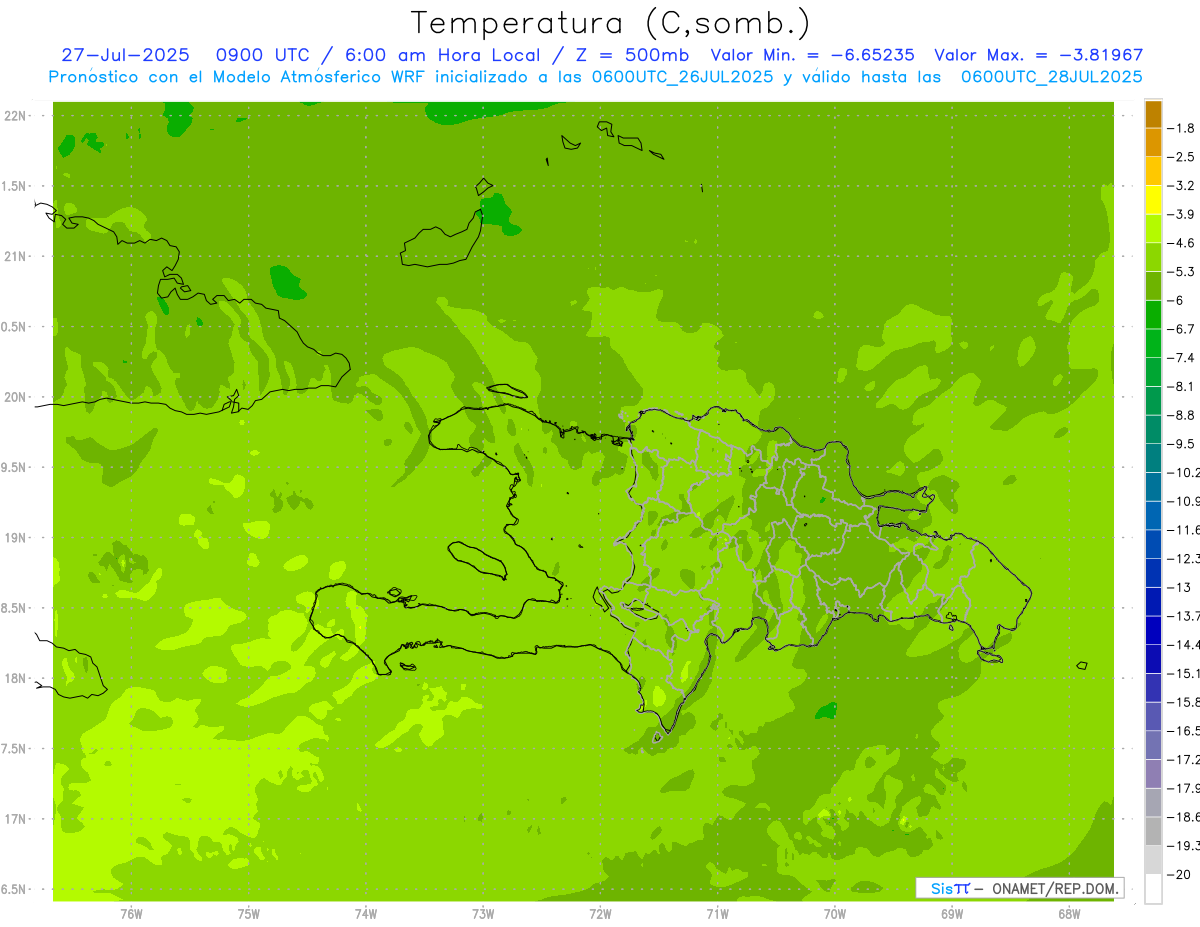Click the '72W' longitude label
Viewport: 1200px width, 927px height.
point(600,914)
